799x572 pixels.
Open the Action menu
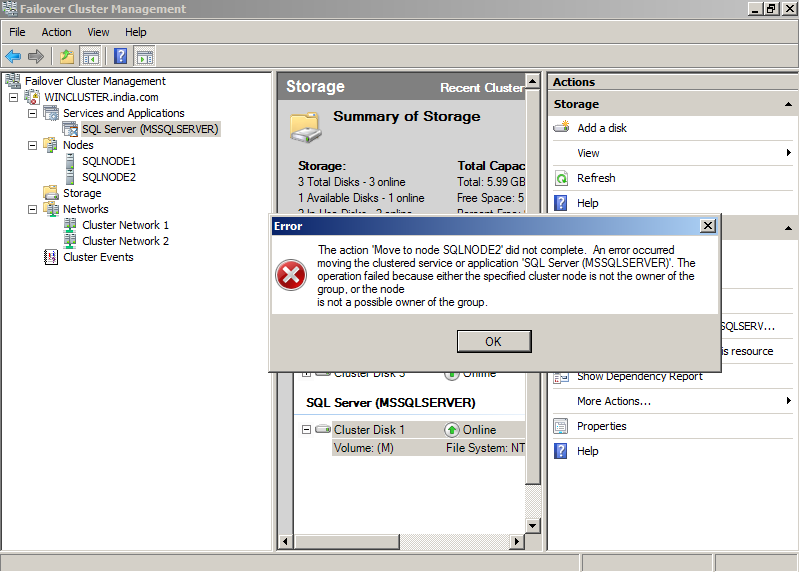tap(56, 32)
